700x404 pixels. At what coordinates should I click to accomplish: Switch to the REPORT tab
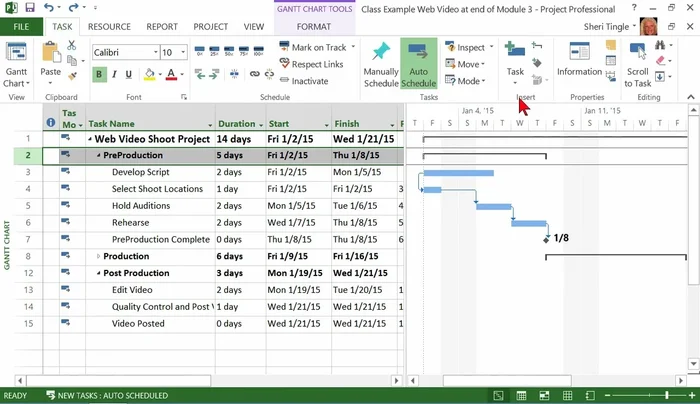(x=162, y=27)
